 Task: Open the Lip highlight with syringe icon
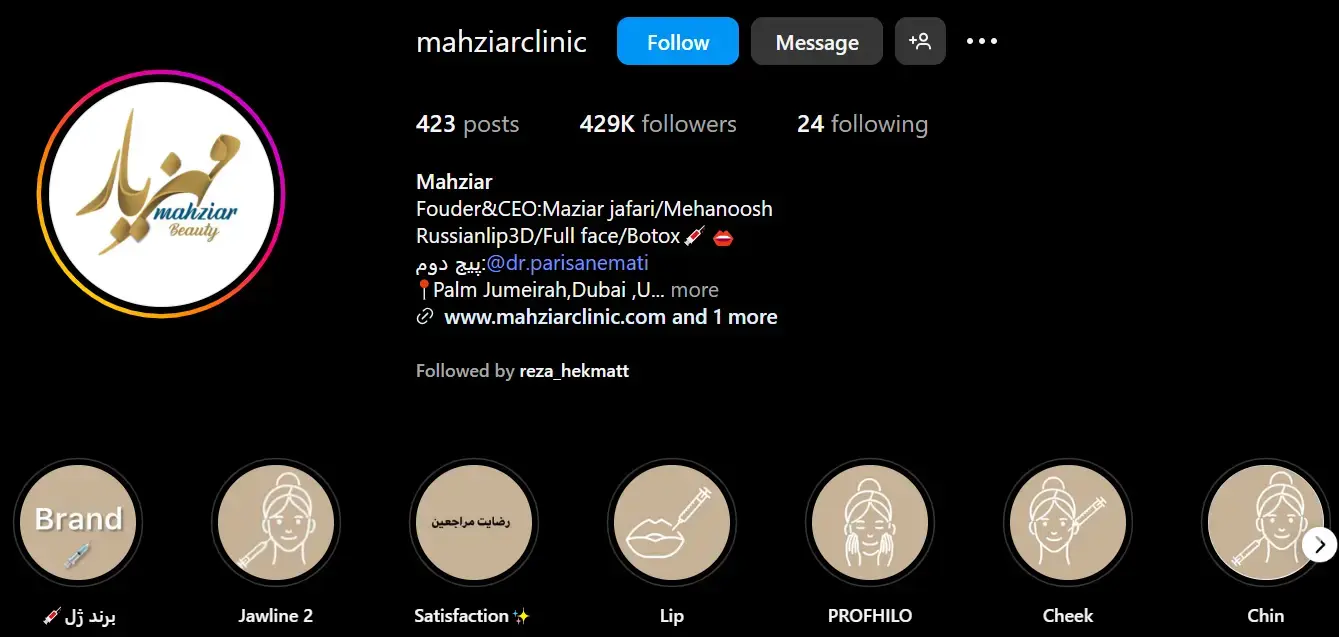tap(672, 522)
